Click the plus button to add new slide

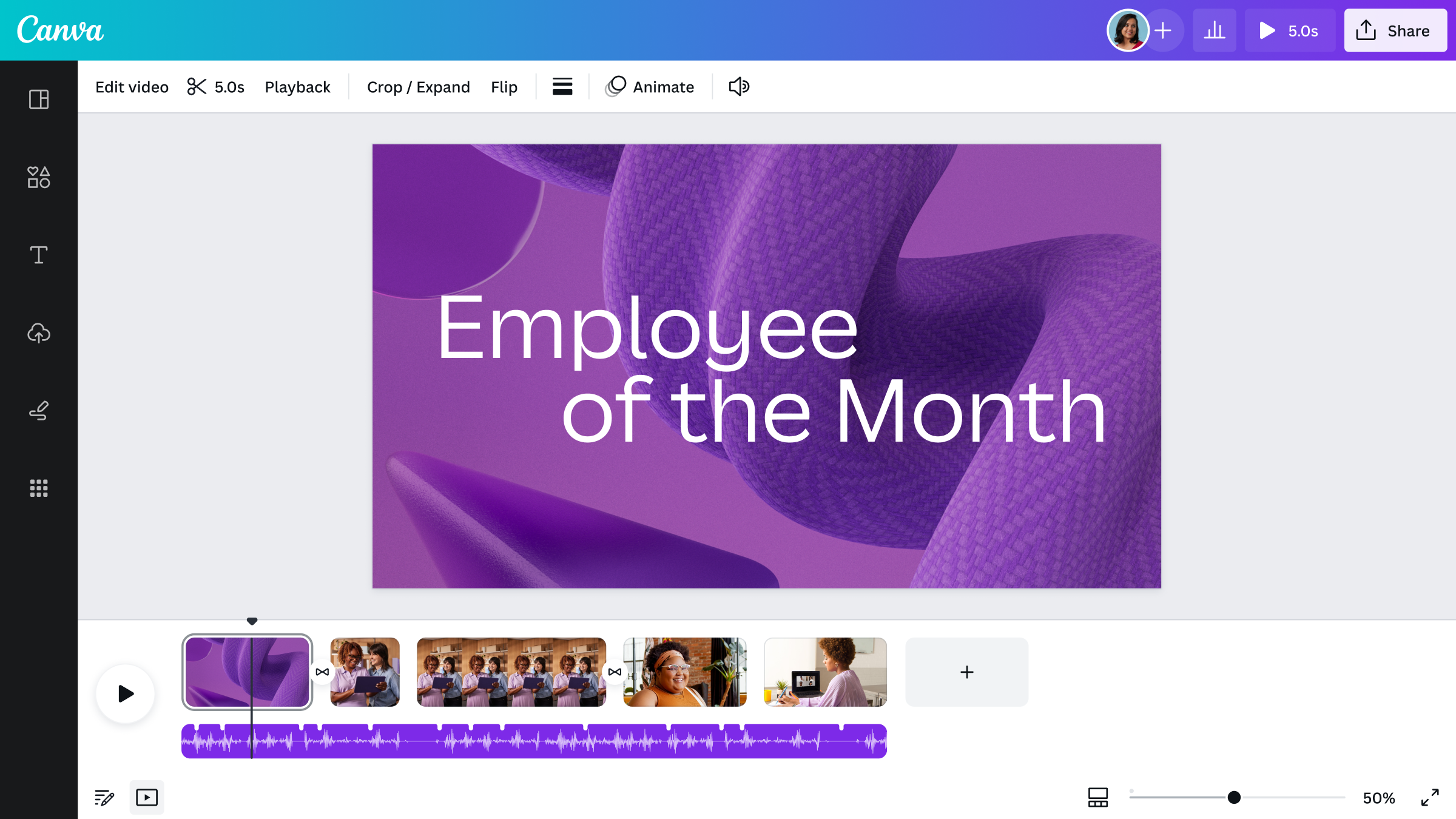point(966,672)
